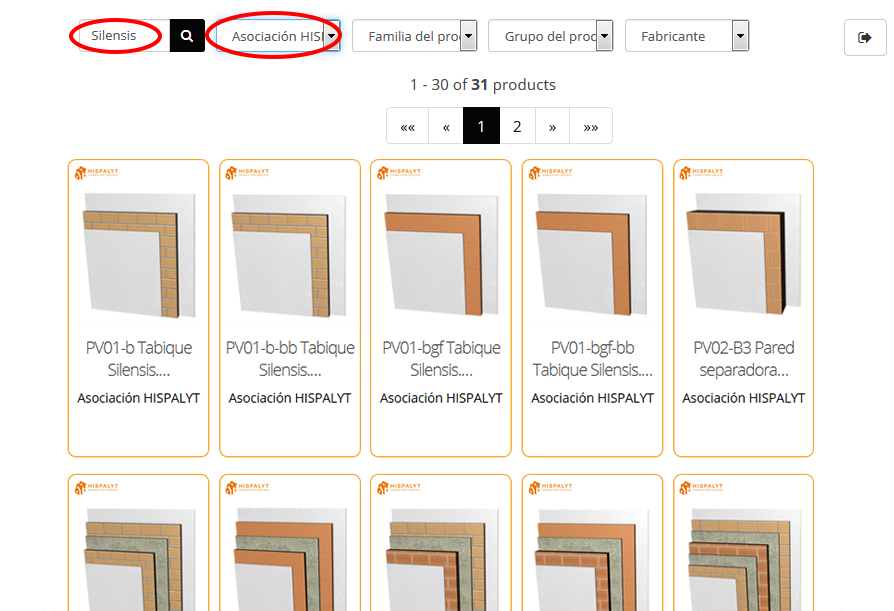This screenshot has width=894, height=611.
Task: Open PV02-B3 Pared separadora product thumbnail
Action: pyautogui.click(x=743, y=255)
